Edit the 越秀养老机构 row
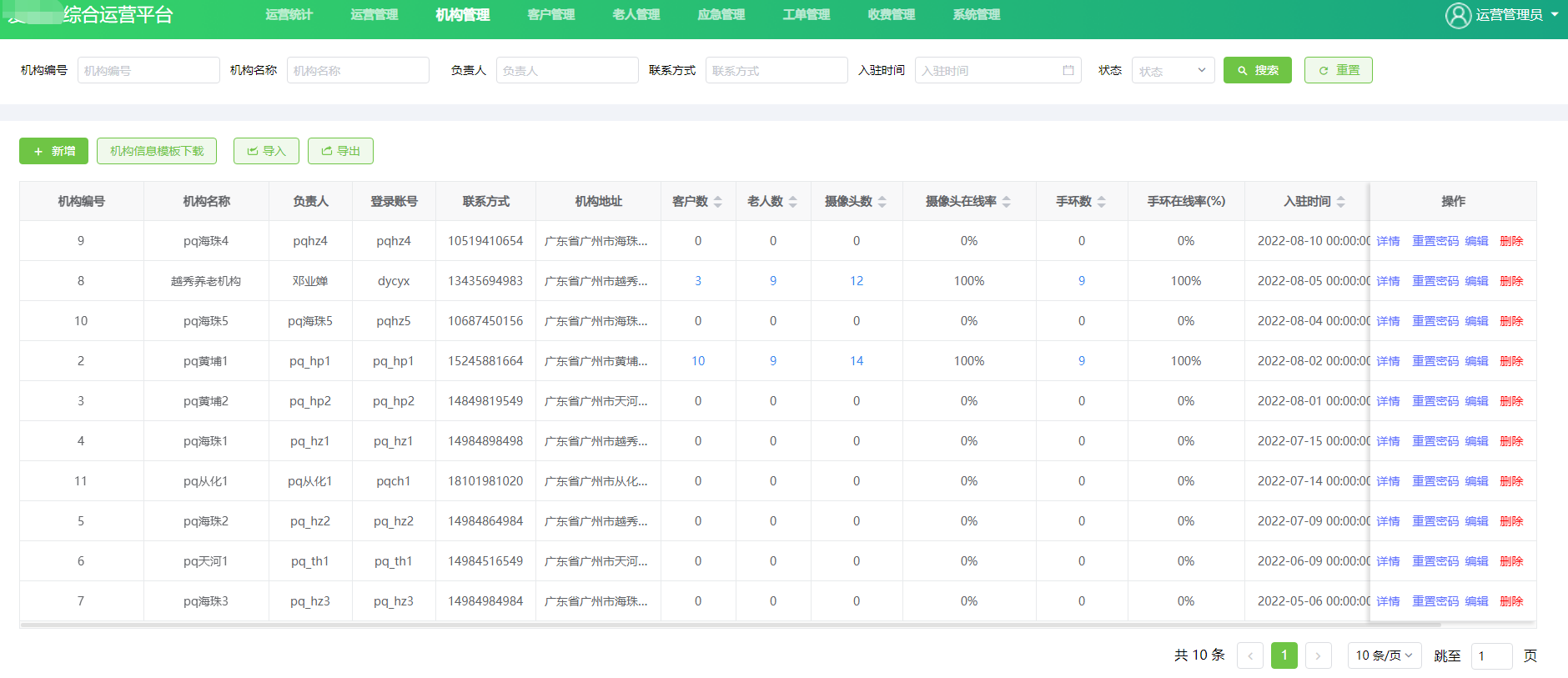 tap(1476, 281)
